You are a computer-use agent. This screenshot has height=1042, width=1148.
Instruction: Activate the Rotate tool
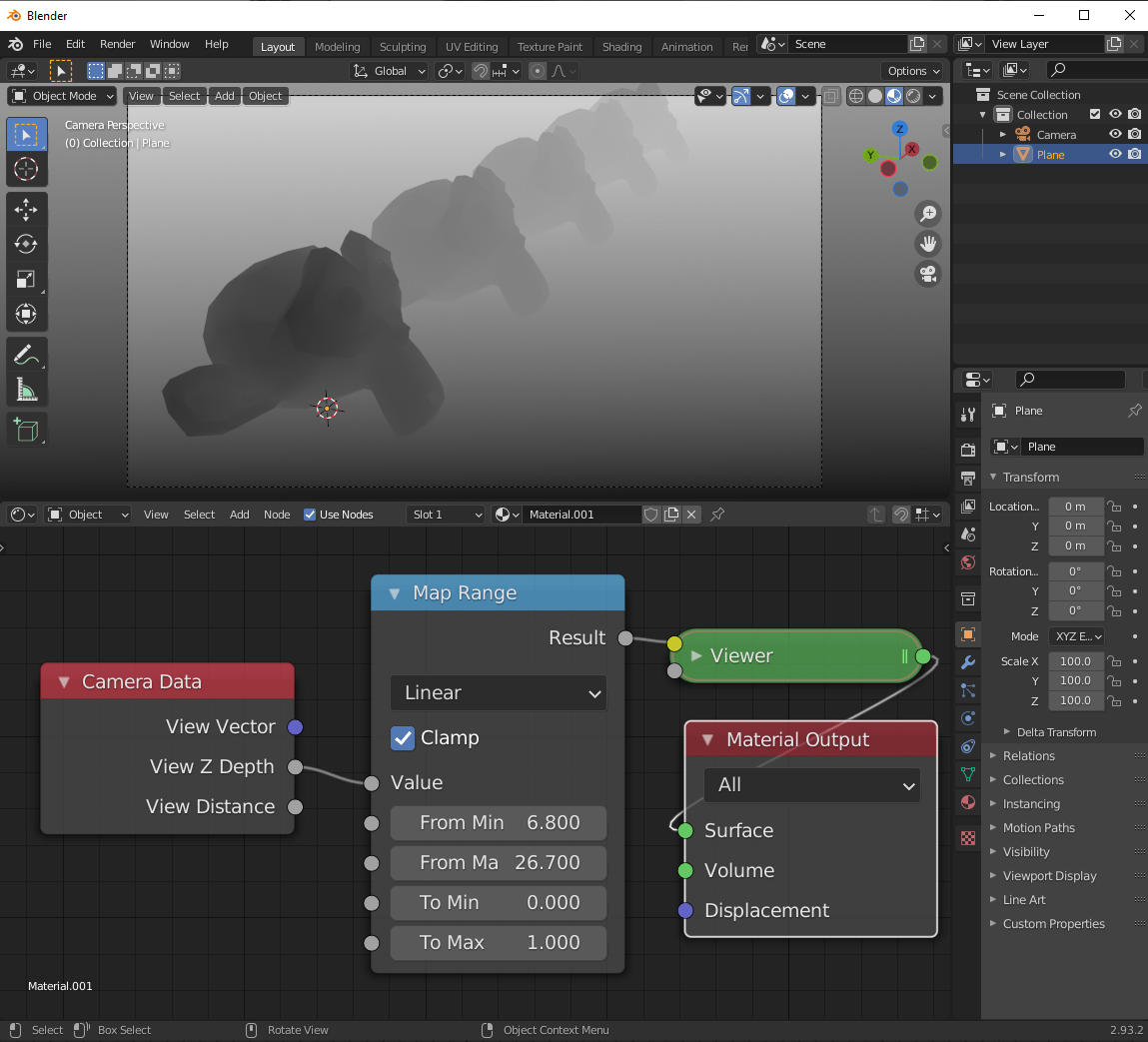click(x=27, y=244)
